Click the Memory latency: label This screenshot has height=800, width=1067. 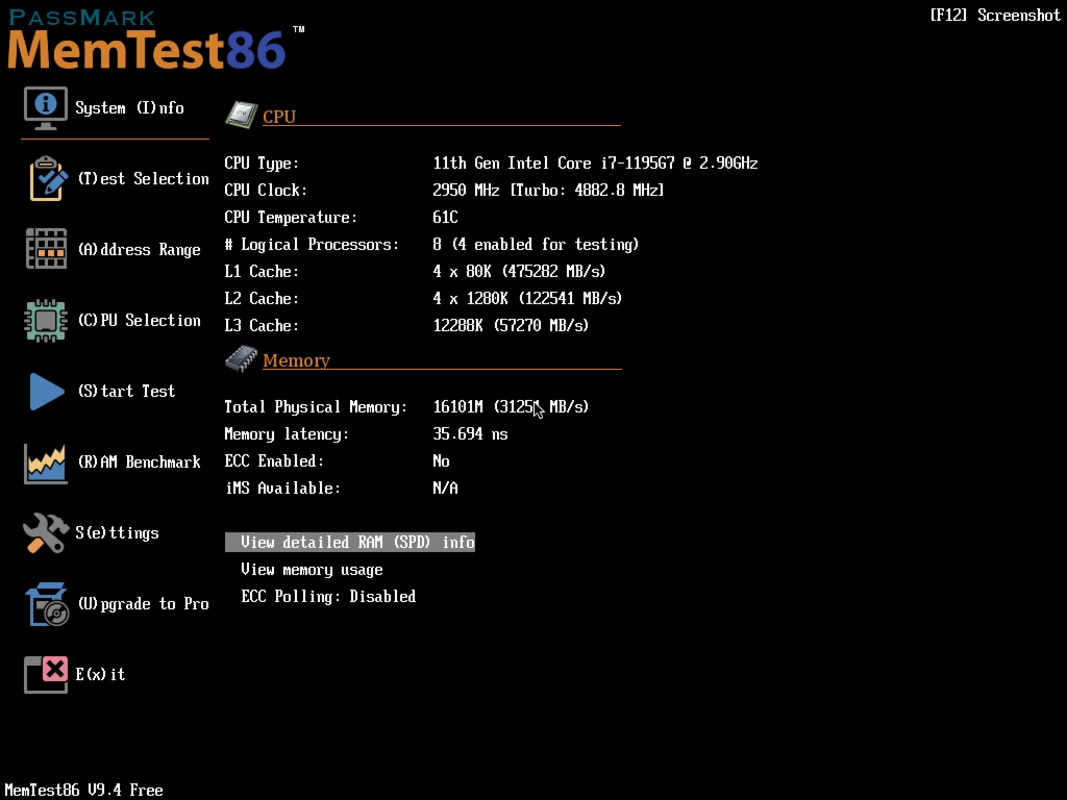(x=286, y=434)
